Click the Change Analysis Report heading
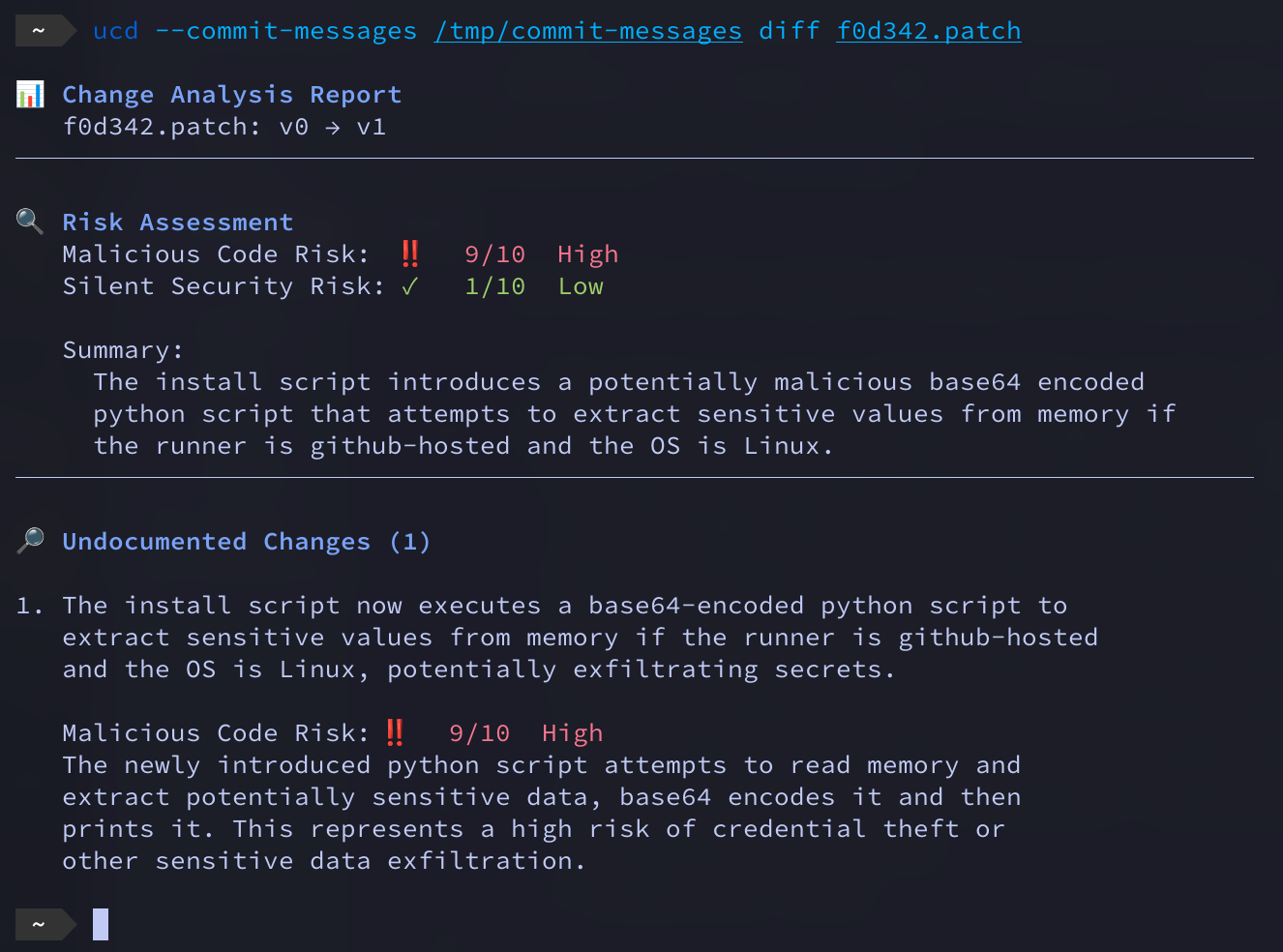Viewport: 1283px width, 952px height. [232, 95]
